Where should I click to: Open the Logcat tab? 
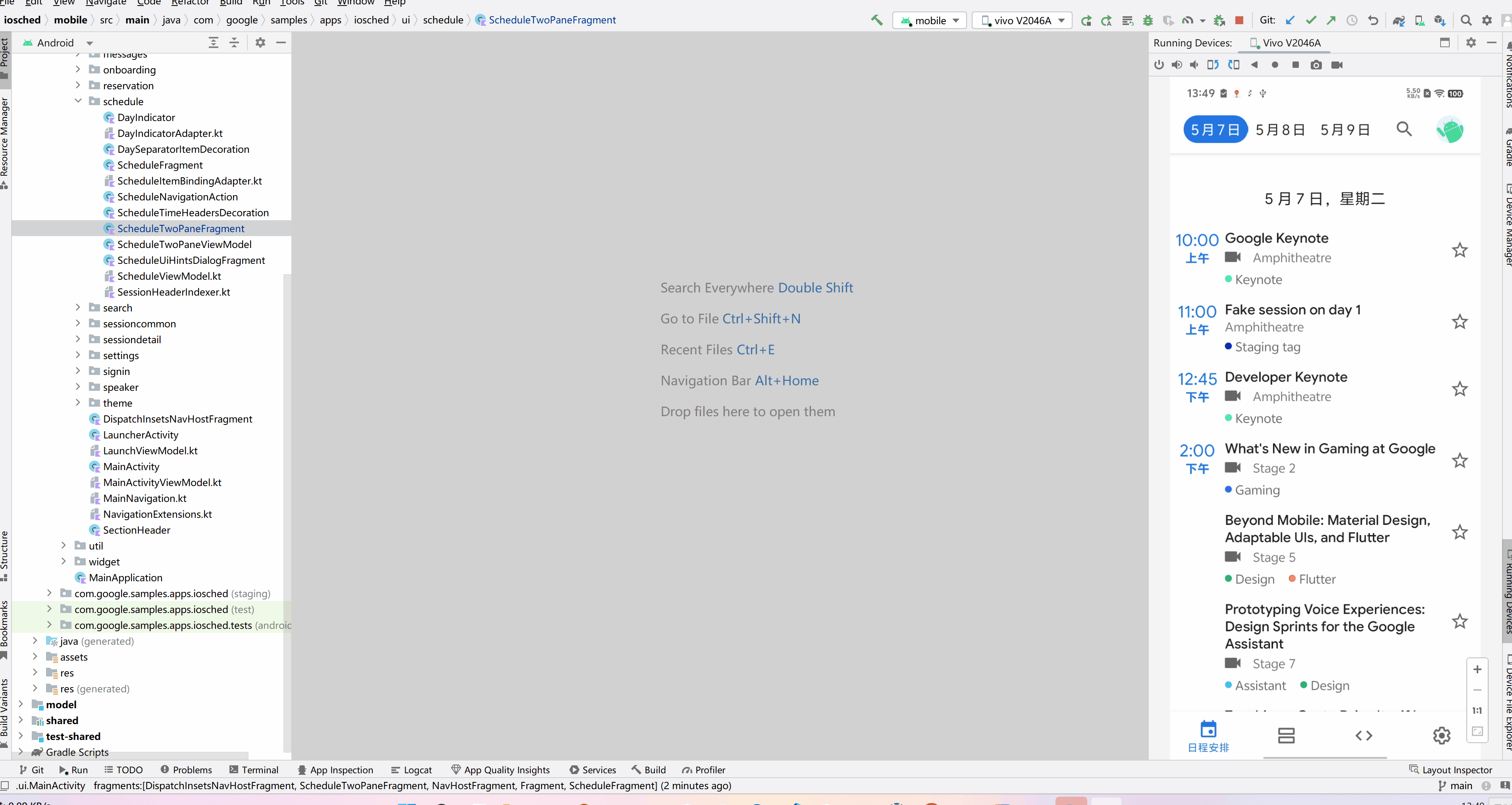tap(412, 770)
